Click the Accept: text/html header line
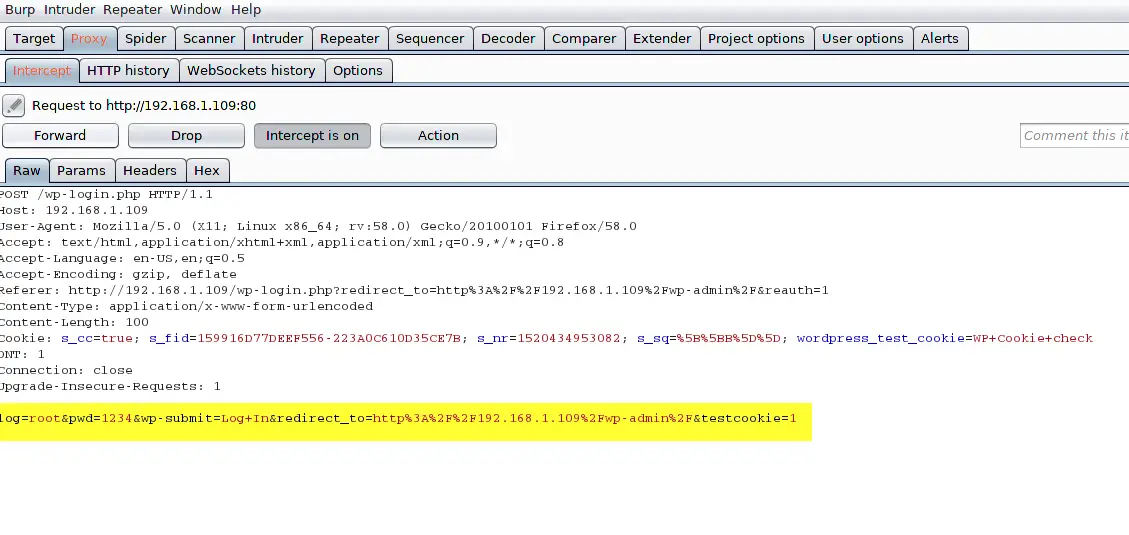The image size is (1129, 535). [x=282, y=242]
